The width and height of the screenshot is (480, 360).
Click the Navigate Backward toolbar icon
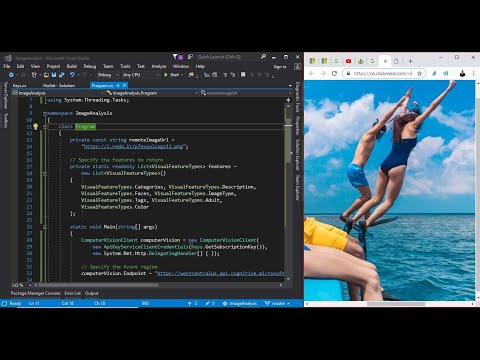(11, 75)
